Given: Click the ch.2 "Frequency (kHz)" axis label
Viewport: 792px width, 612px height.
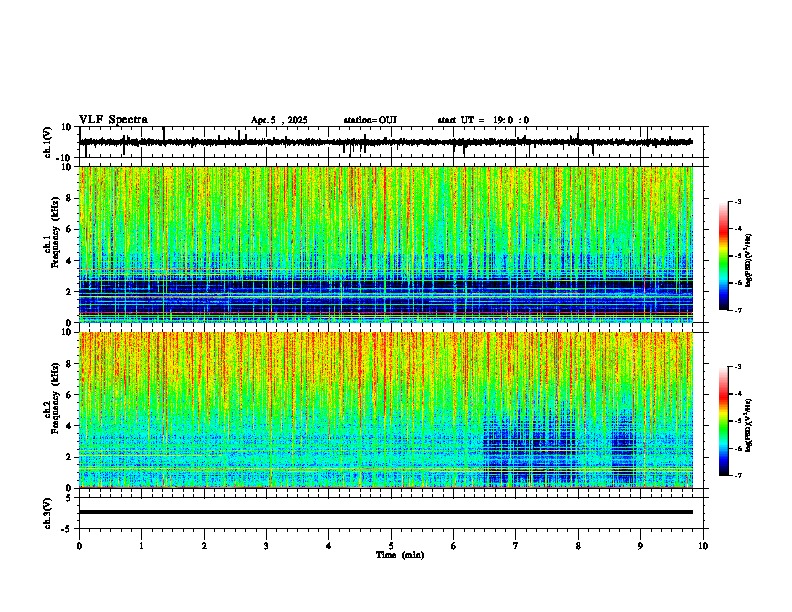Looking at the screenshot, I should 55,398.
